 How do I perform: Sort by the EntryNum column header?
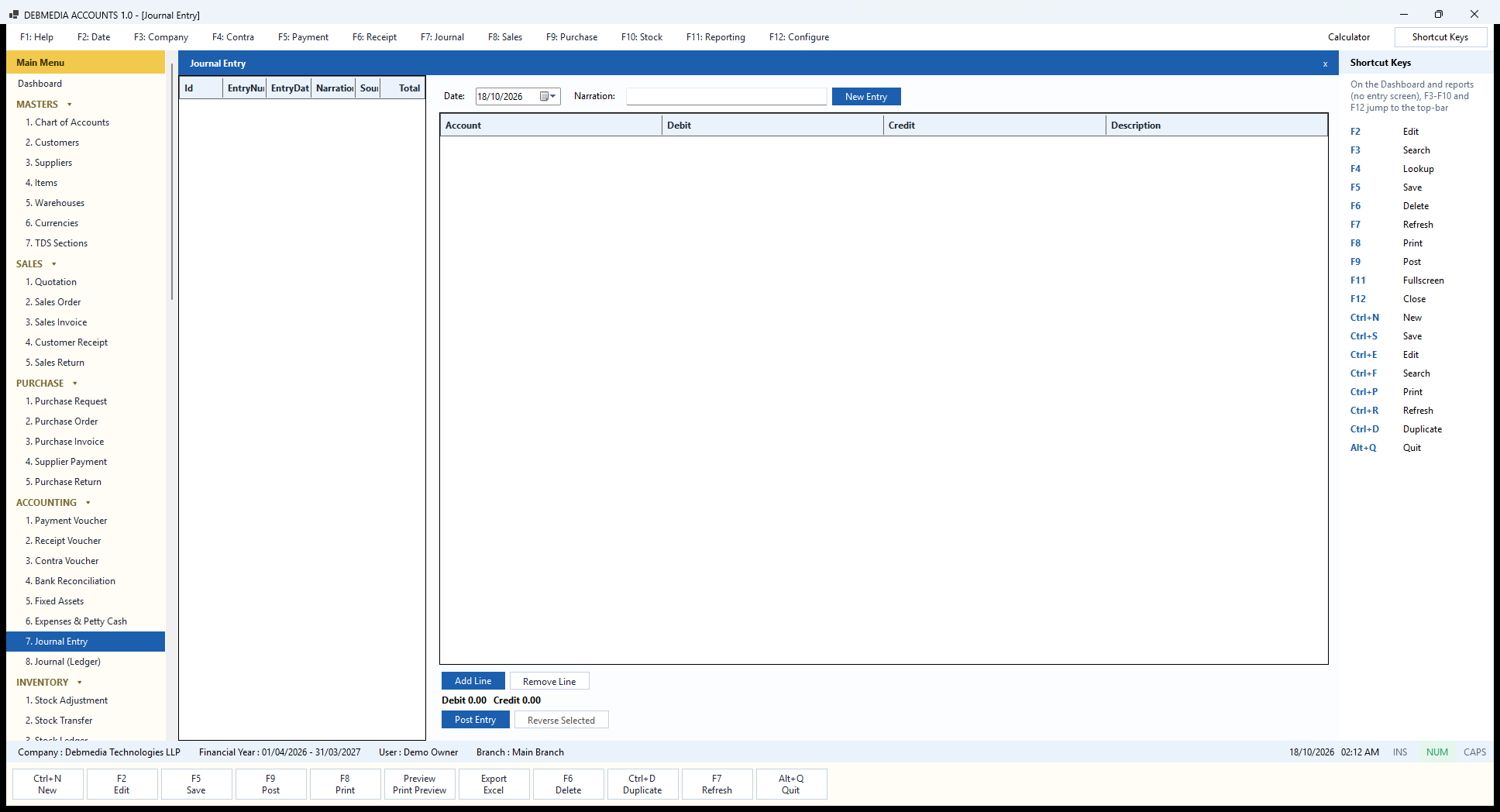point(245,88)
